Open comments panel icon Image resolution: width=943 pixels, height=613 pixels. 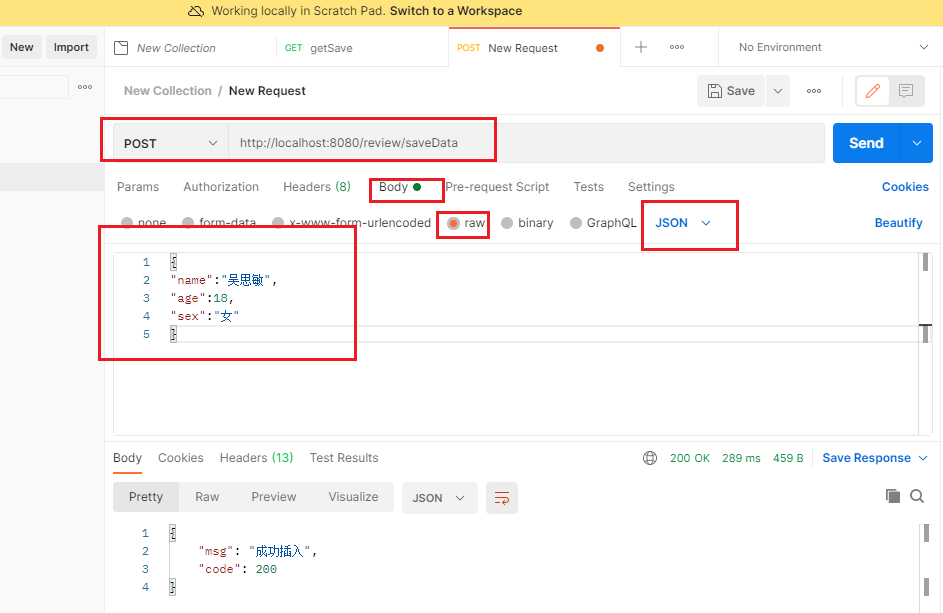[906, 91]
